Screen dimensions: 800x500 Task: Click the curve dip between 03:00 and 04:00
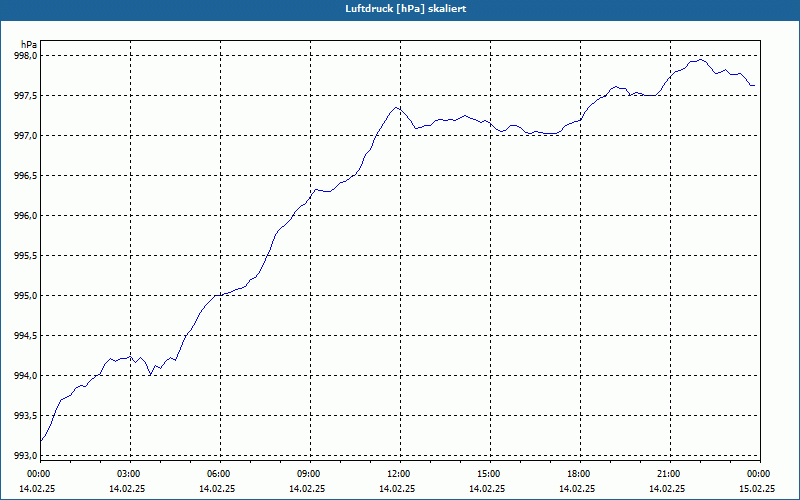click(x=150, y=374)
